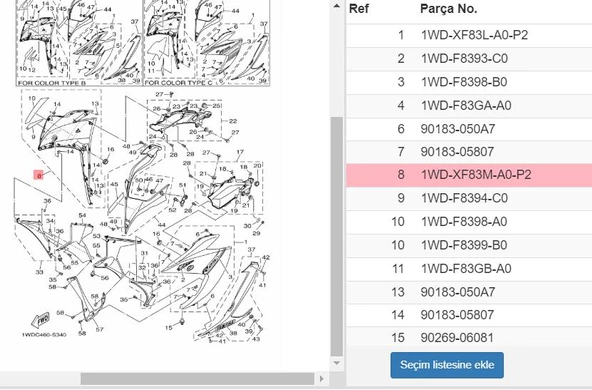This screenshot has height=390, width=592.
Task: Click the right arrow of horizontal scrollbar
Action: pos(321,379)
